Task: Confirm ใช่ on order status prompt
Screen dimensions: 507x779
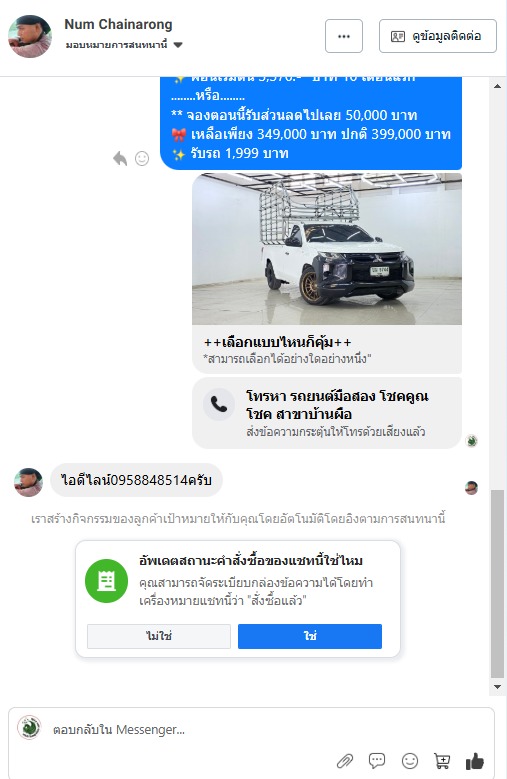Action: [x=310, y=636]
